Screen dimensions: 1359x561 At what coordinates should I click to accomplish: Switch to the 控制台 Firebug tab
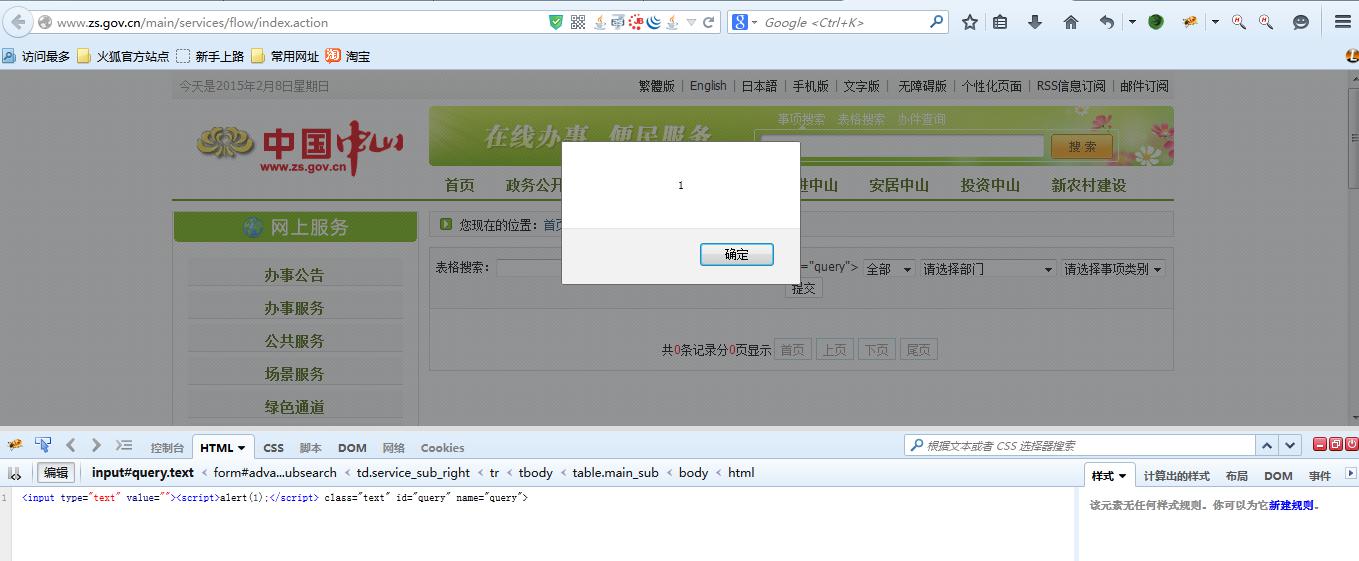pos(167,448)
